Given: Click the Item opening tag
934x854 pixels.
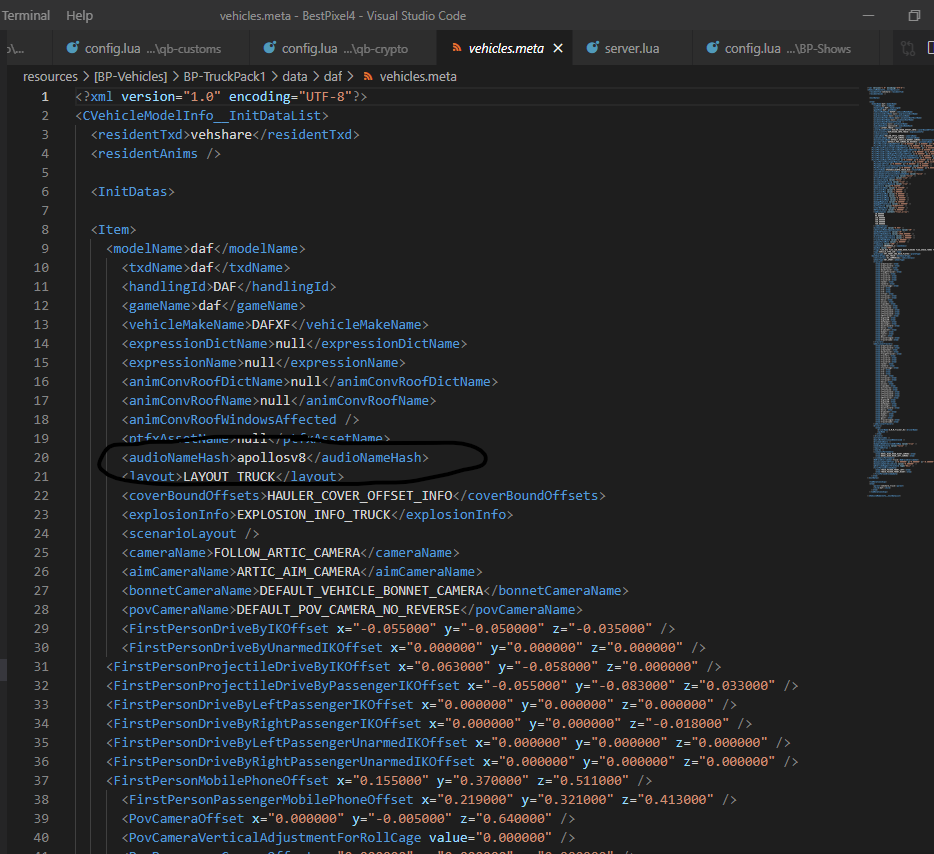Looking at the screenshot, I should pyautogui.click(x=113, y=230).
